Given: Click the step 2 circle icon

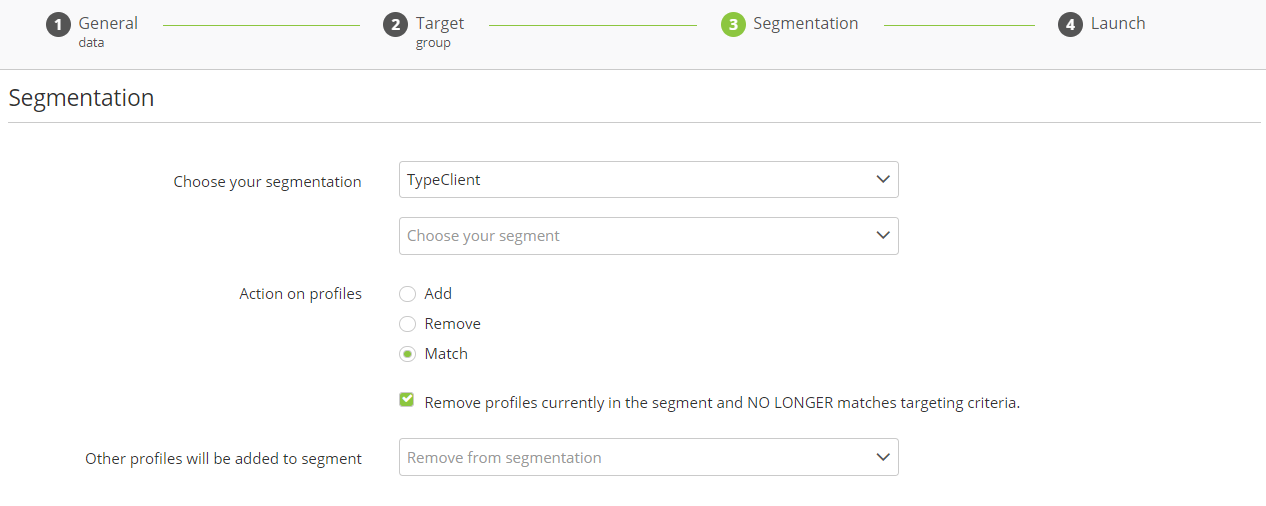Looking at the screenshot, I should tap(395, 24).
